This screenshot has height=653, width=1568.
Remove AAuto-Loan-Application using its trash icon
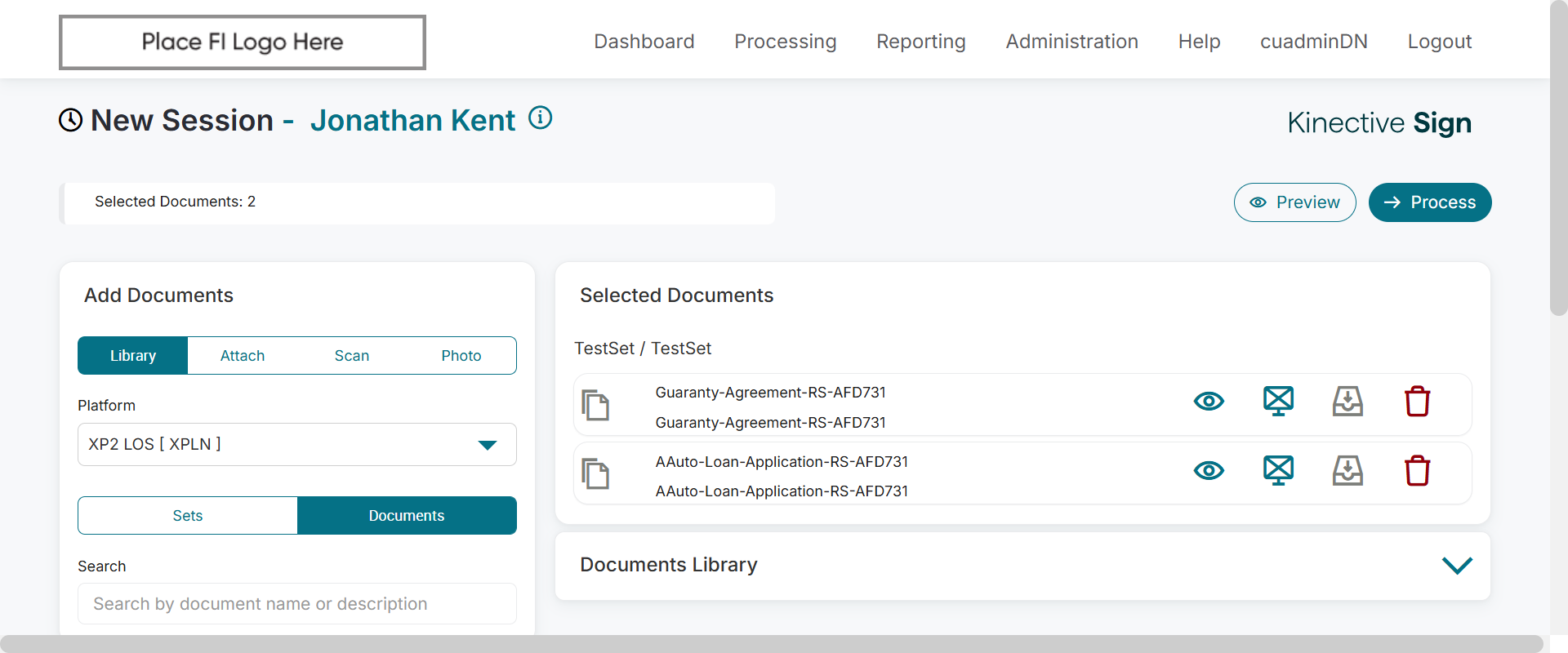coord(1417,471)
